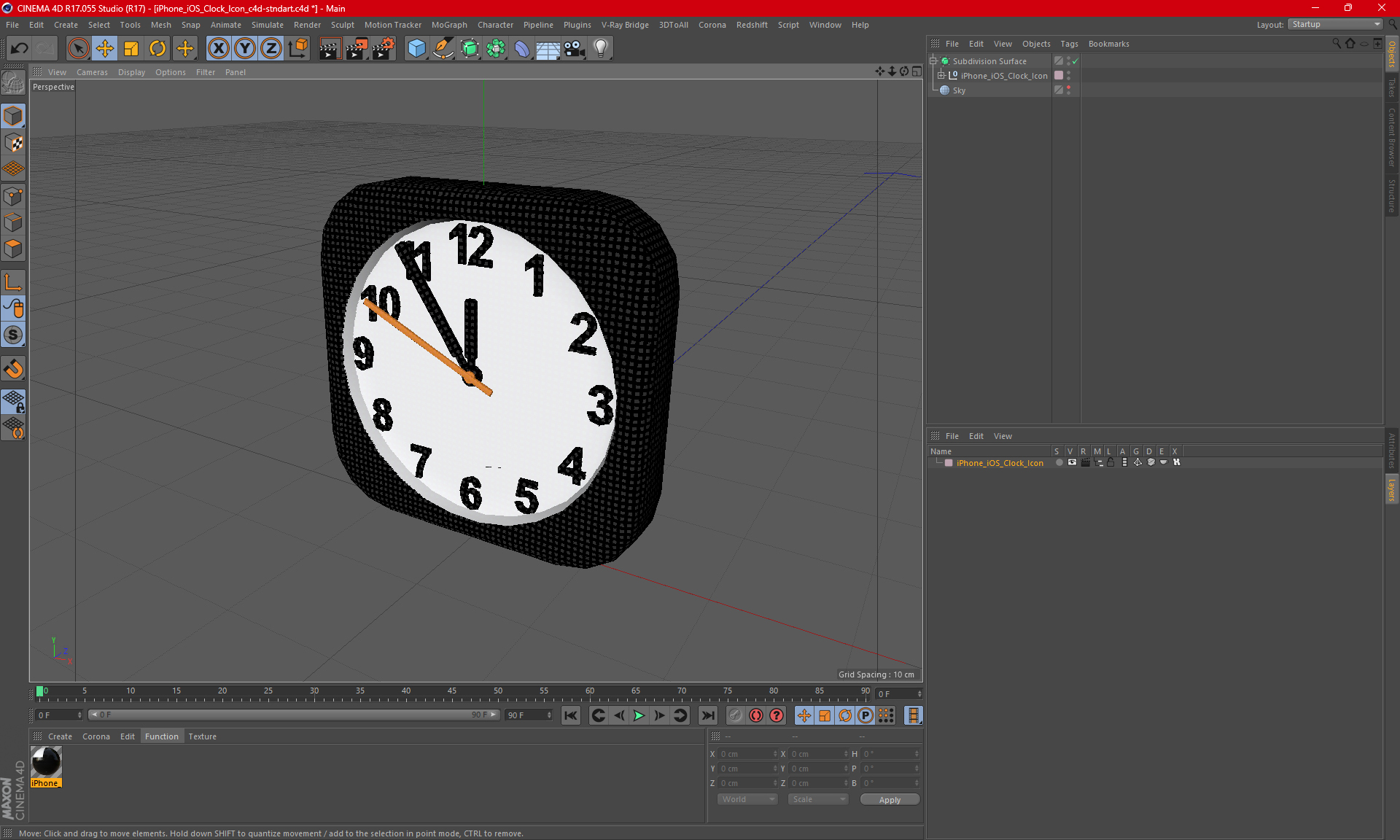Render to Picture Viewer
1400x840 pixels.
(x=357, y=49)
